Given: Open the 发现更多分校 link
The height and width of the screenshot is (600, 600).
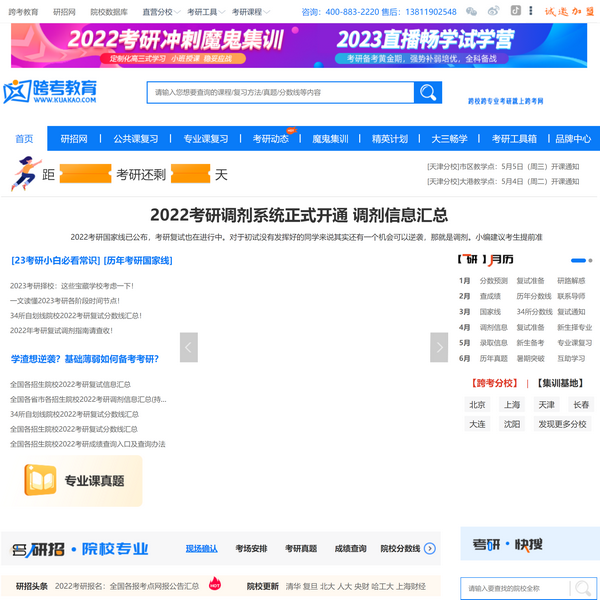Looking at the screenshot, I should click(x=563, y=424).
